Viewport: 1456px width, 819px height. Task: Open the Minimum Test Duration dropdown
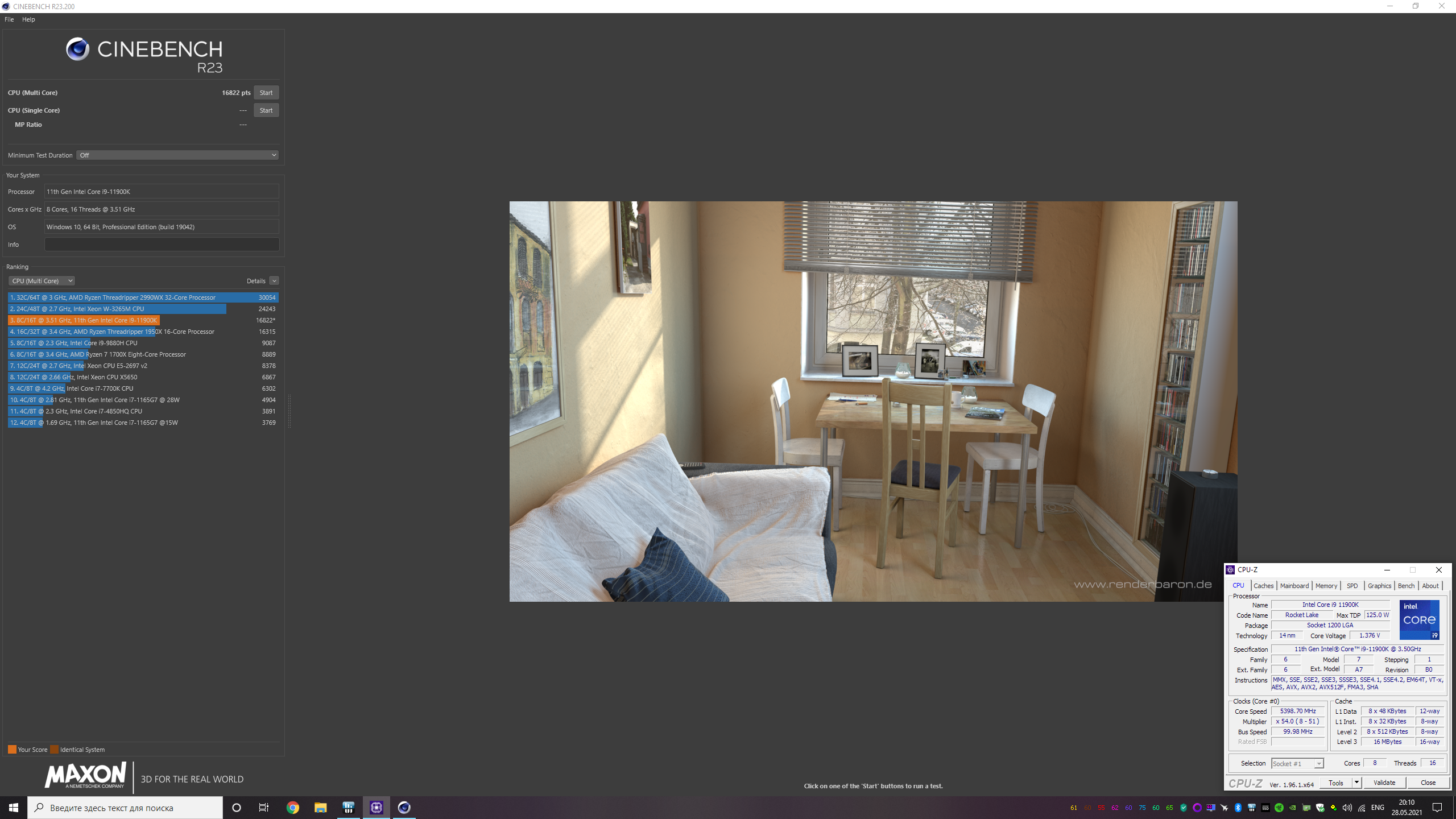(177, 155)
